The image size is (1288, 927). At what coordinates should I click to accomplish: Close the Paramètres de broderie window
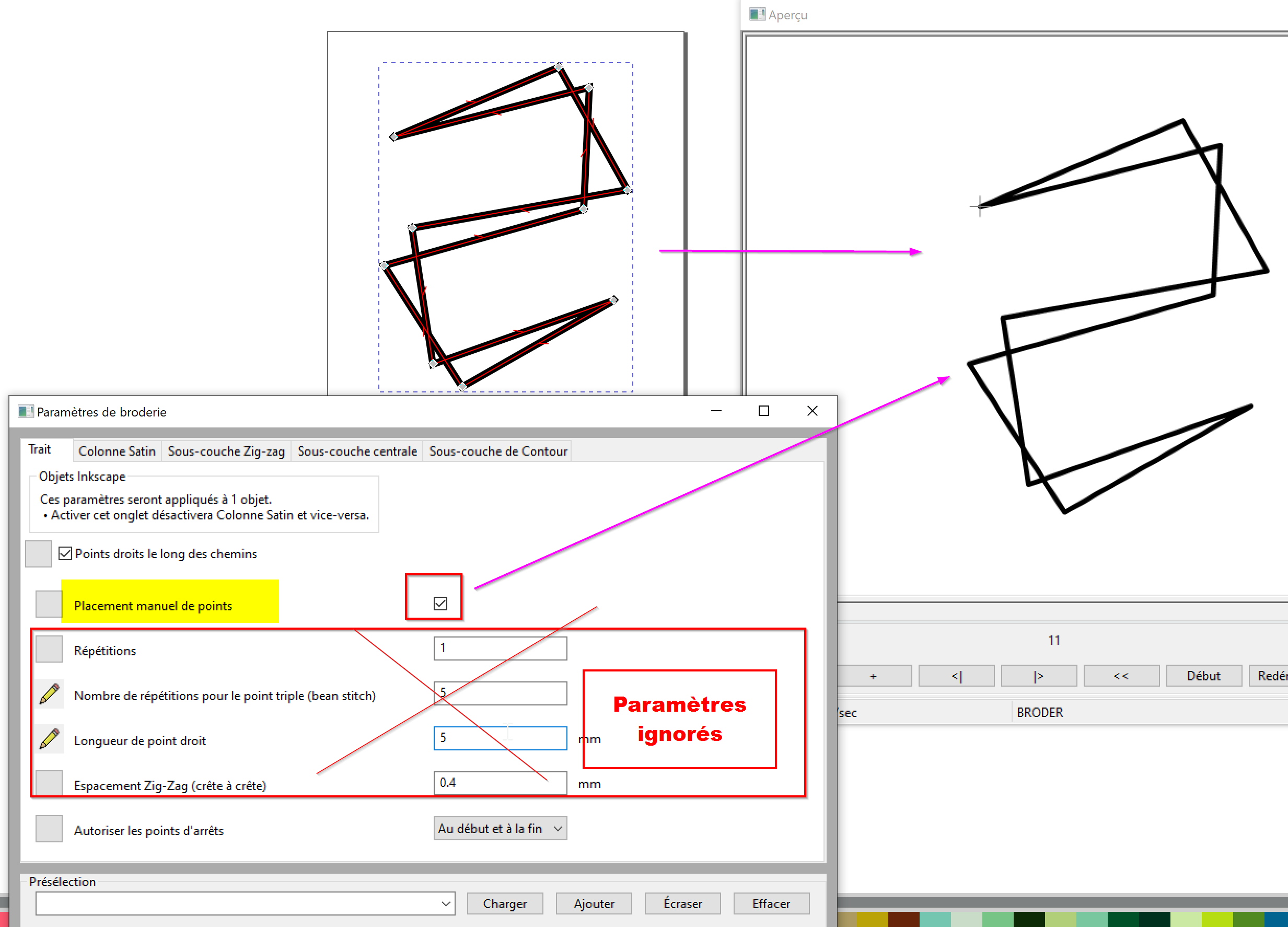[812, 411]
